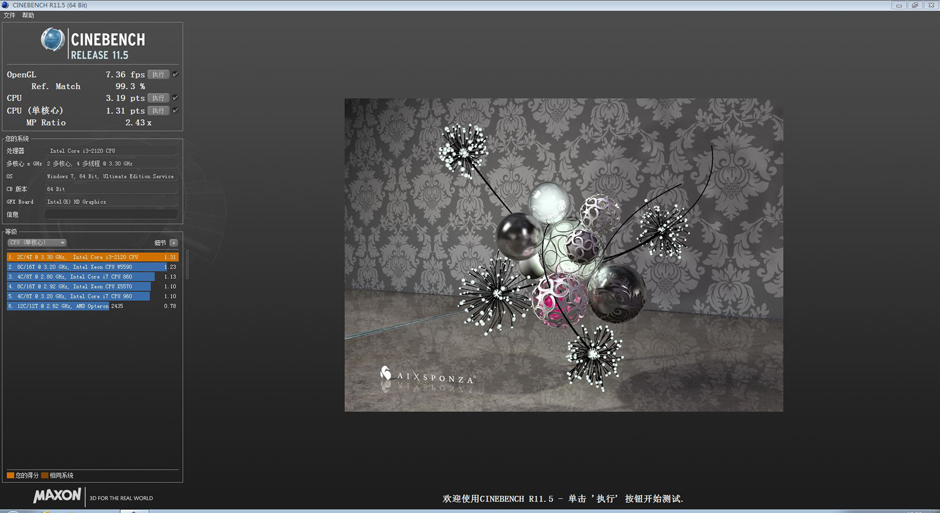Click the 信息 input field
940x513 pixels.
point(112,214)
